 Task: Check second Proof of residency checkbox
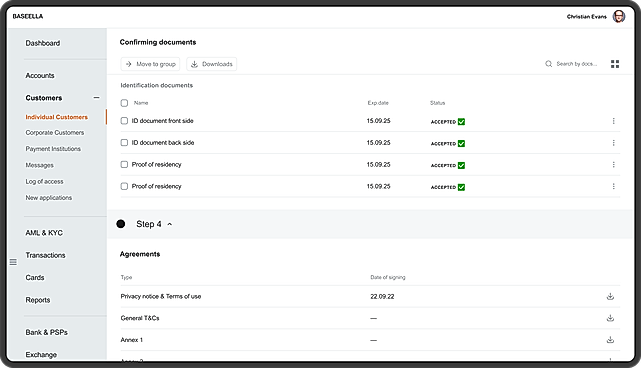[124, 186]
